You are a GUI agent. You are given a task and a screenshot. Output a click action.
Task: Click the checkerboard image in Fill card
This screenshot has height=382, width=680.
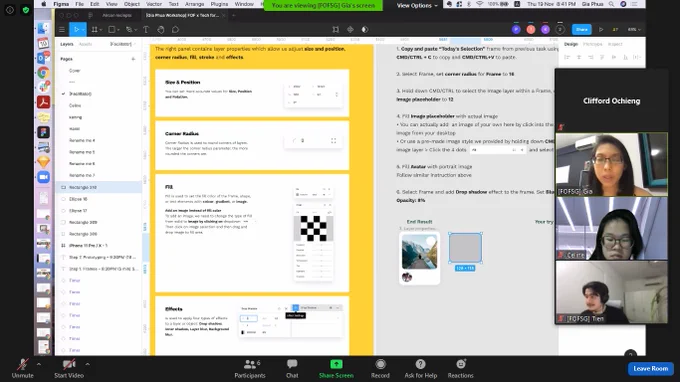[314, 228]
